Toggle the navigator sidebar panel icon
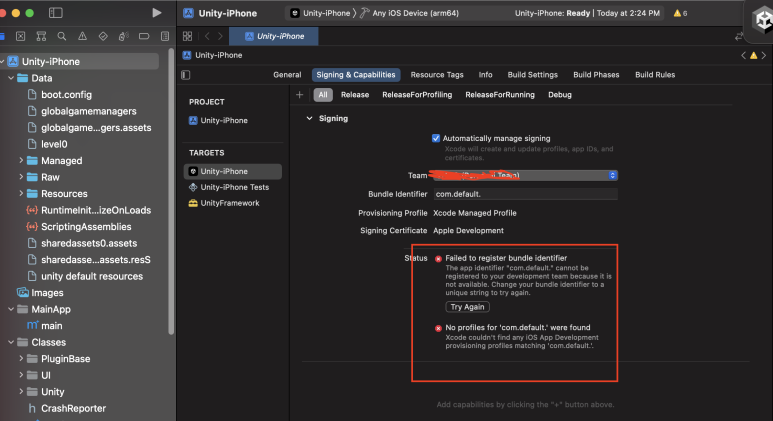The width and height of the screenshot is (773, 421). tap(56, 13)
